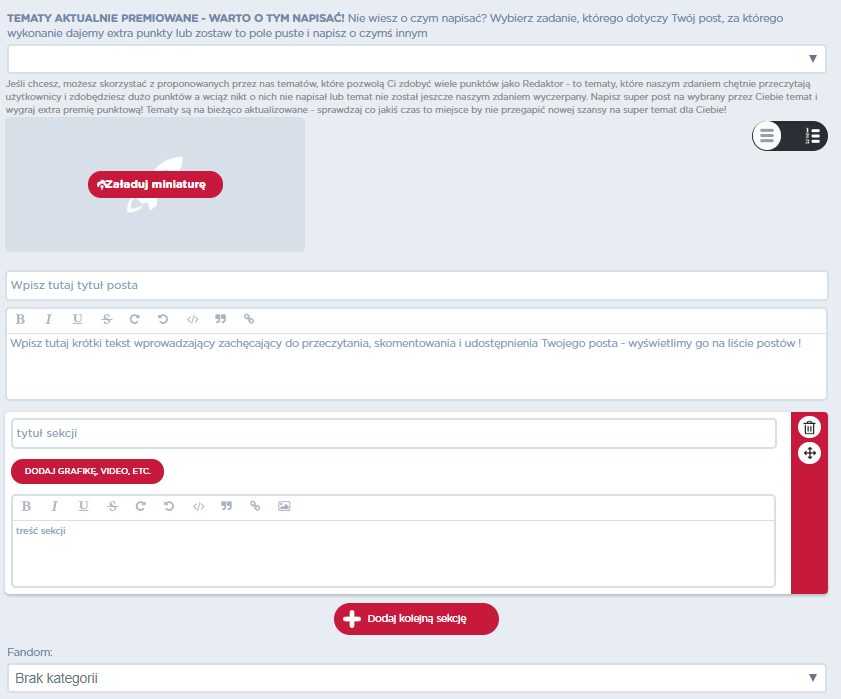Toggle underline in intro text toolbar
The height and width of the screenshot is (699, 841).
[x=77, y=319]
